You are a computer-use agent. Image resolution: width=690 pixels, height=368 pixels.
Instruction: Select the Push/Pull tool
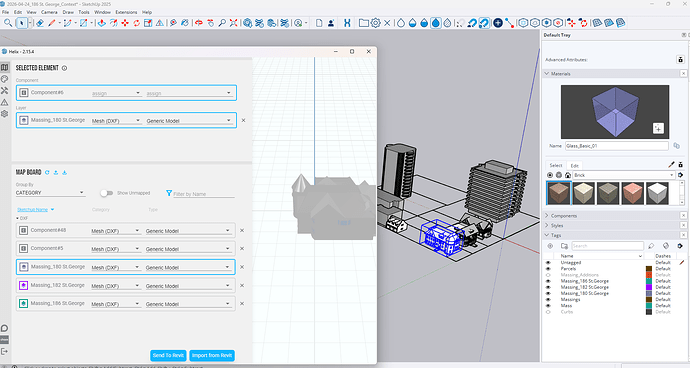coord(102,23)
